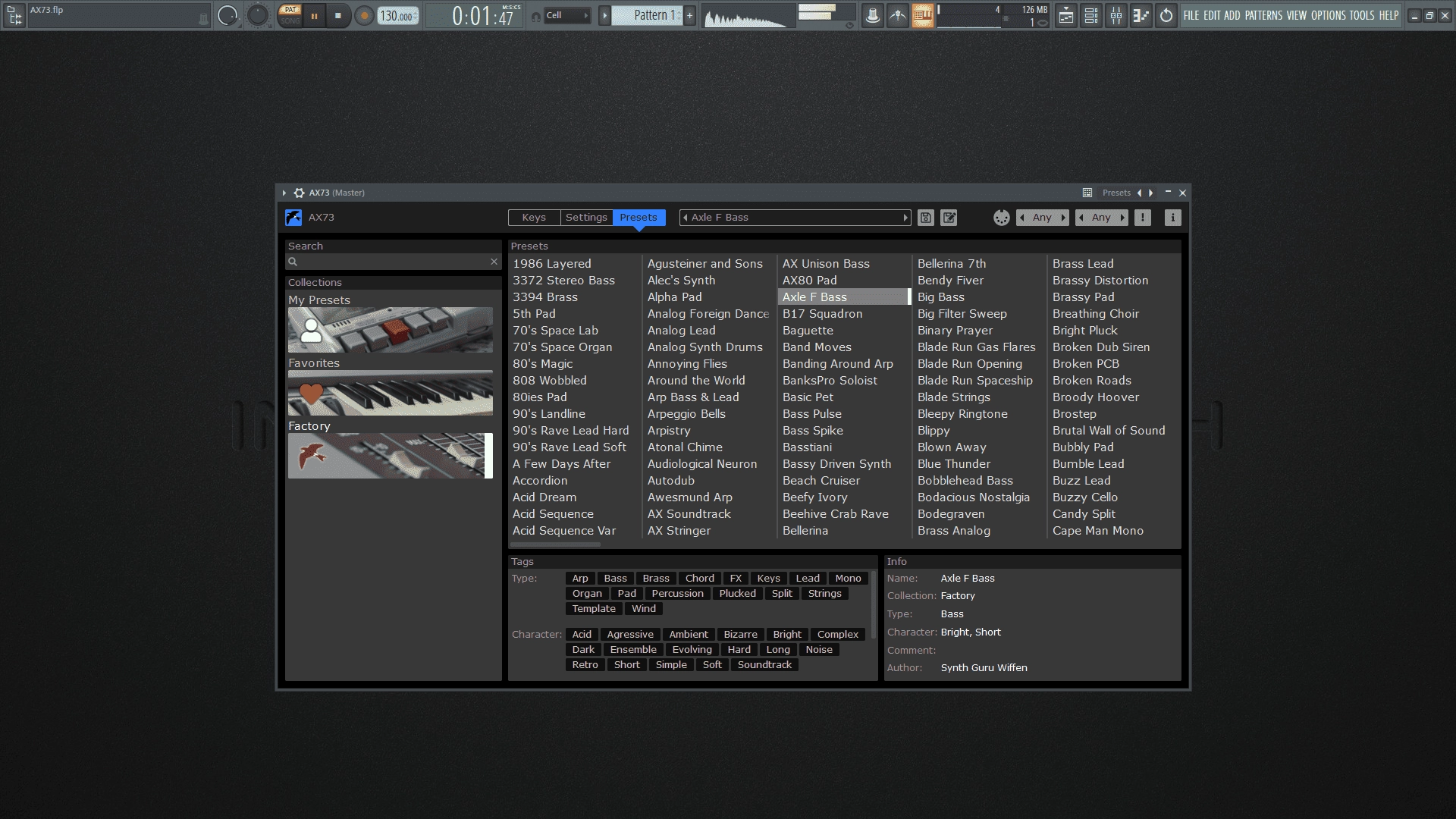The width and height of the screenshot is (1456, 819).
Task: Select the Factory collection thumbnail
Action: pos(390,456)
